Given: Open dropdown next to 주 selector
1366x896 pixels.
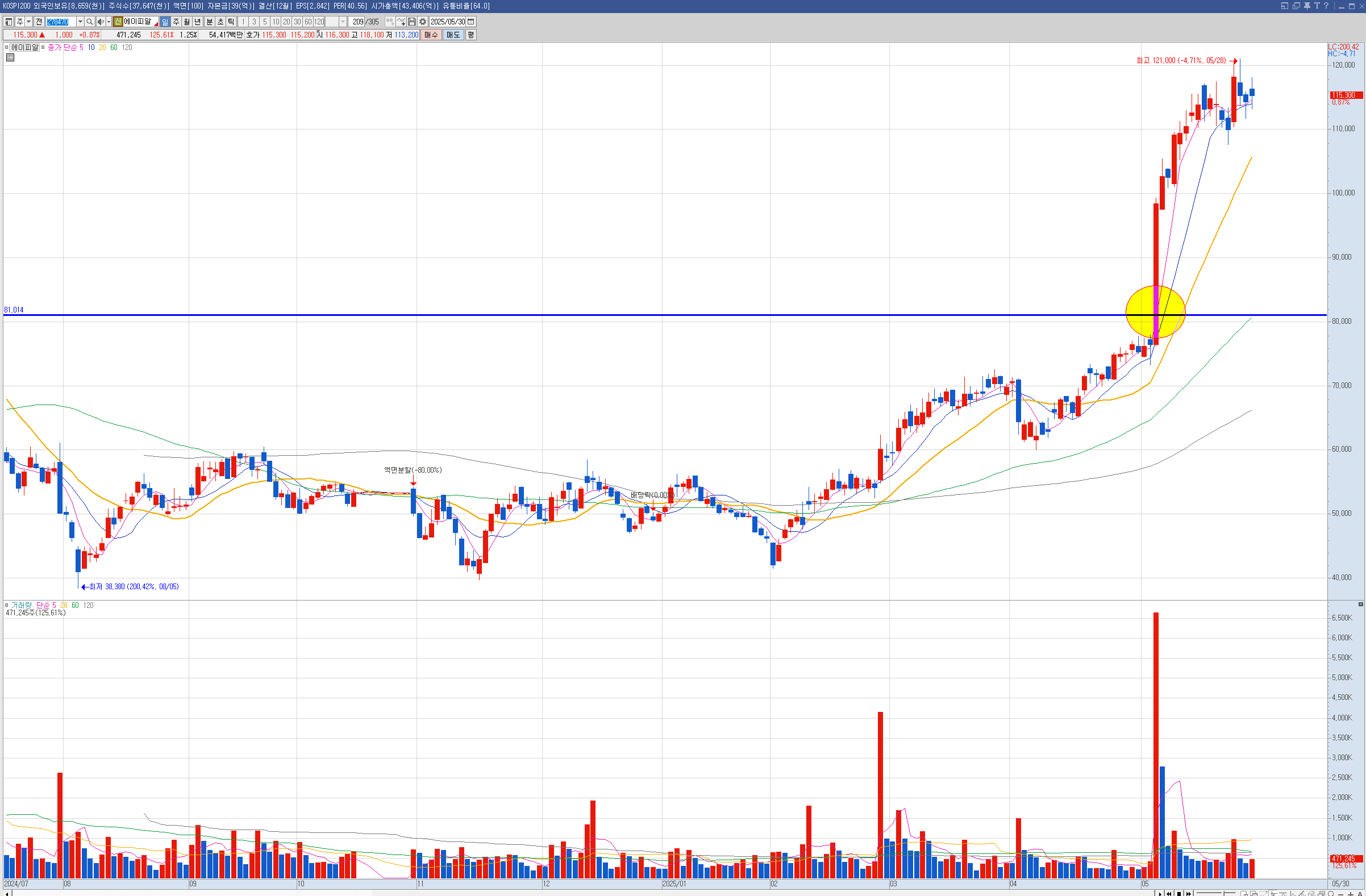Looking at the screenshot, I should tap(29, 22).
